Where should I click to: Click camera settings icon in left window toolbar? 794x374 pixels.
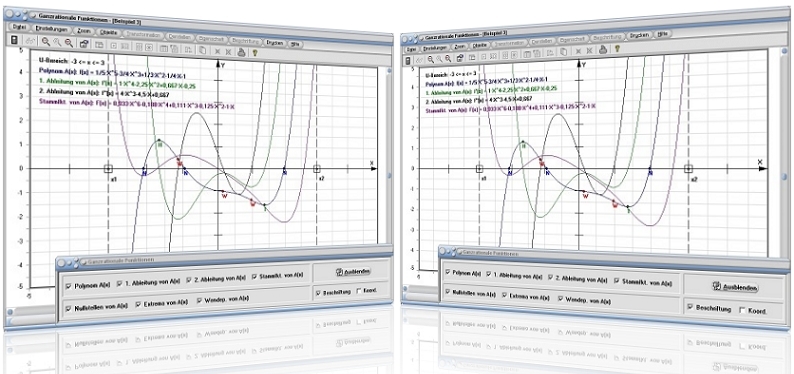click(84, 44)
